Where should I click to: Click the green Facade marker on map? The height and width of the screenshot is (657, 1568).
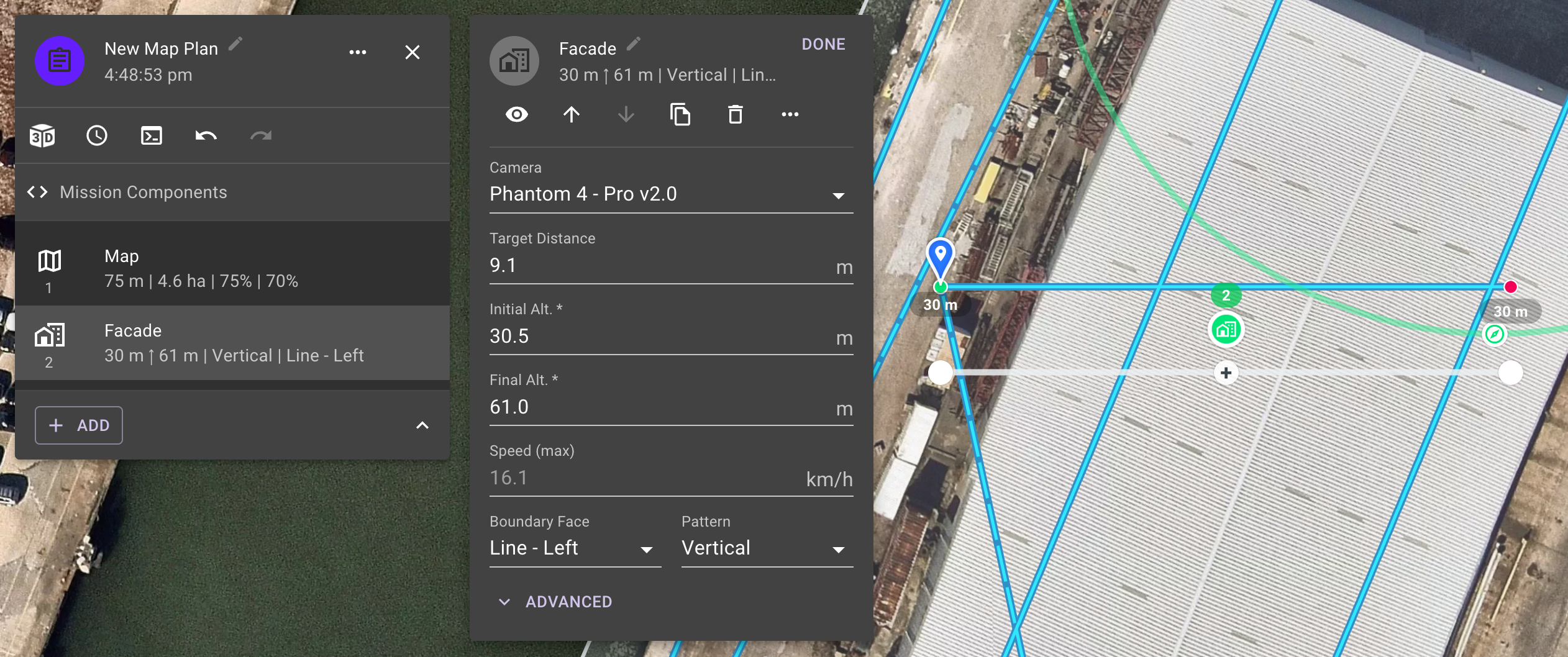coord(1226,329)
